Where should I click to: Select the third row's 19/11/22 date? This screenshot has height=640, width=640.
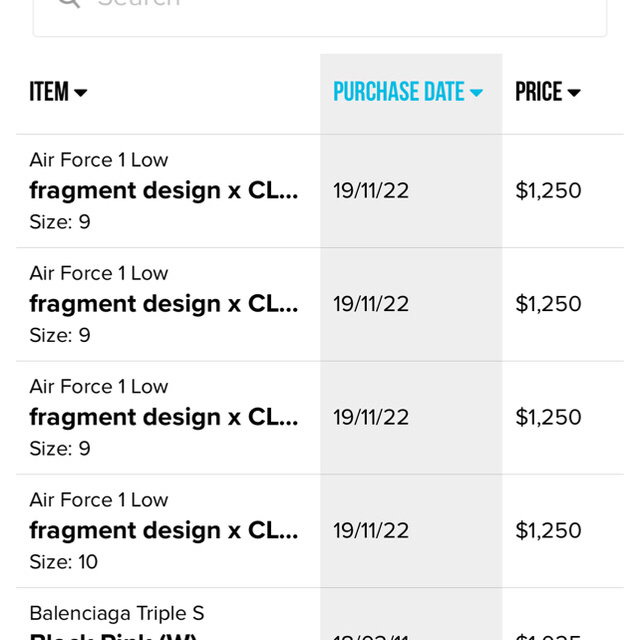371,417
